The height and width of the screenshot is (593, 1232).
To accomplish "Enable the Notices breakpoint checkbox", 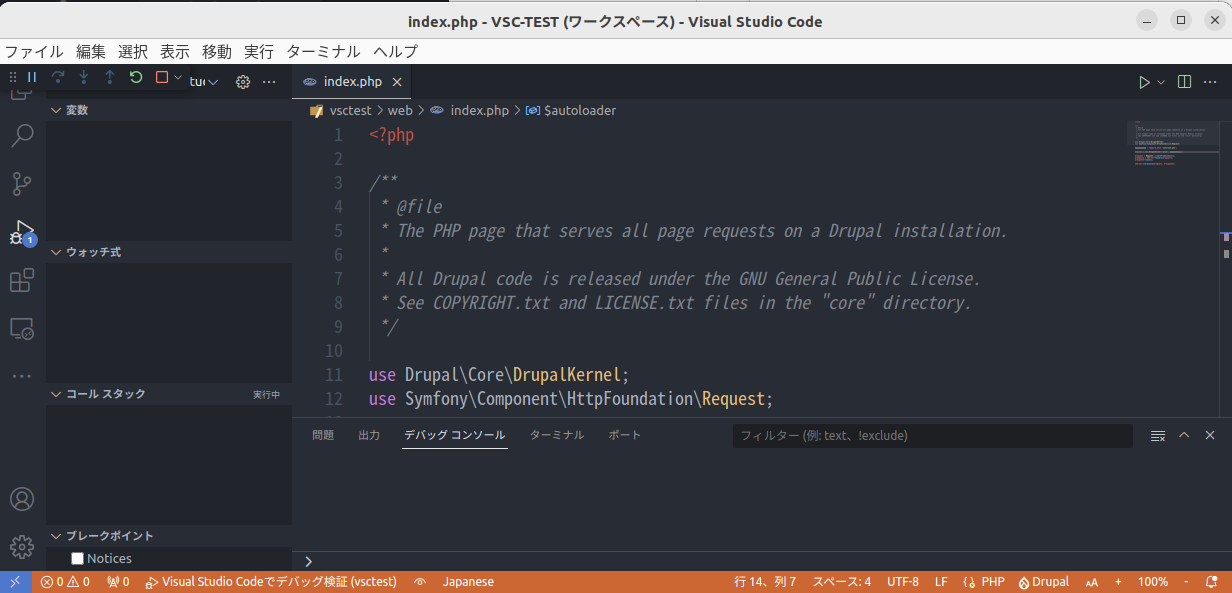I will point(77,559).
